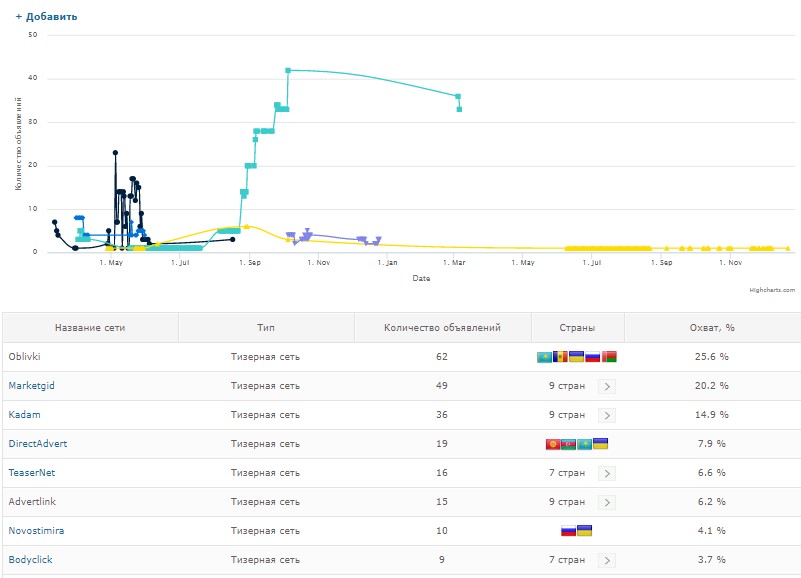Viewport: 801px width, 578px height.
Task: Expand the country list for Bodyclick
Action: pos(607,560)
